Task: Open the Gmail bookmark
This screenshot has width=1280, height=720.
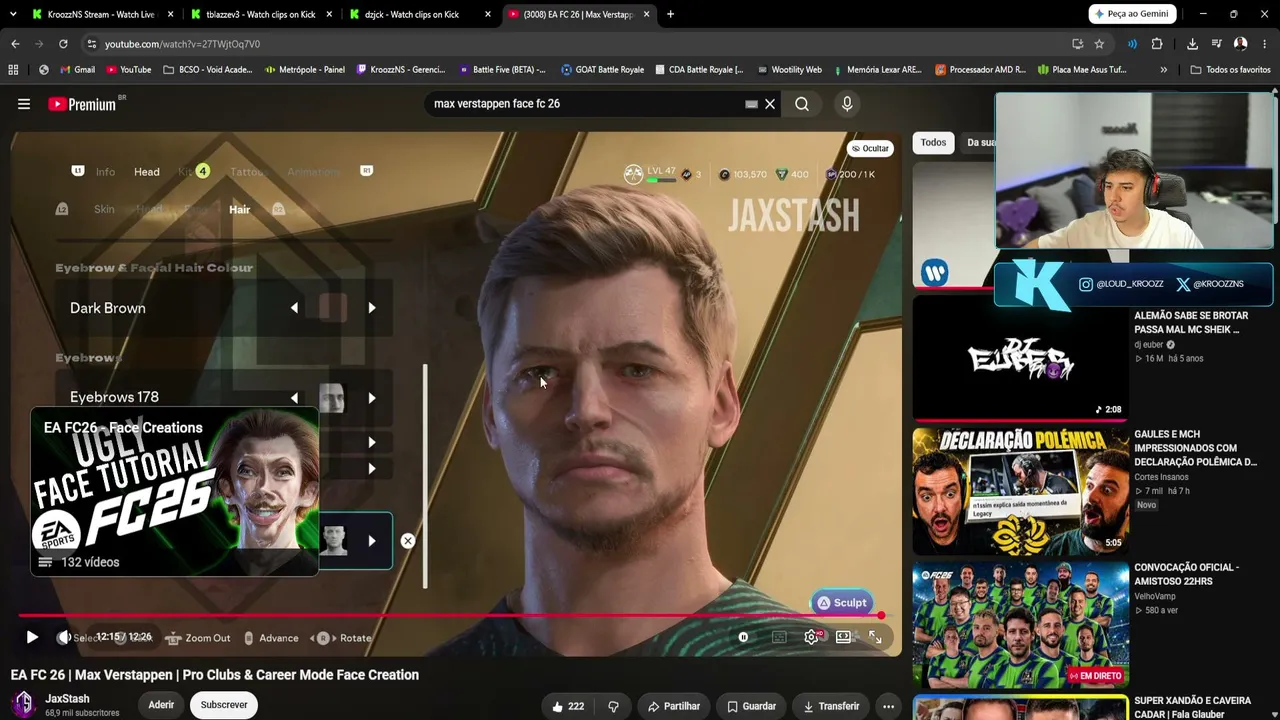Action: pos(77,70)
